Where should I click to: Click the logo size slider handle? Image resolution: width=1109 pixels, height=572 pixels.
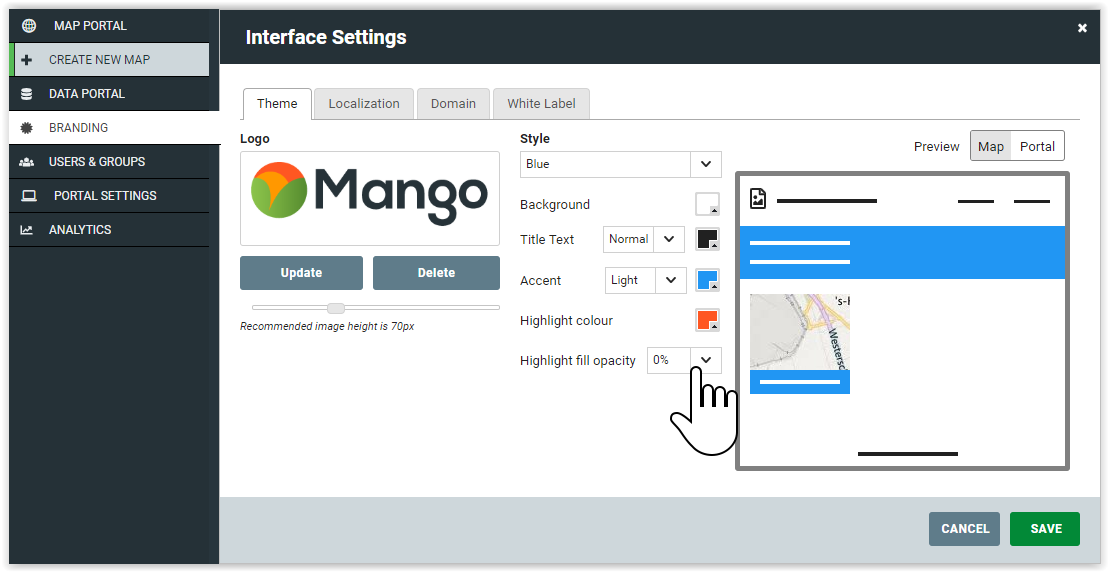tap(336, 308)
